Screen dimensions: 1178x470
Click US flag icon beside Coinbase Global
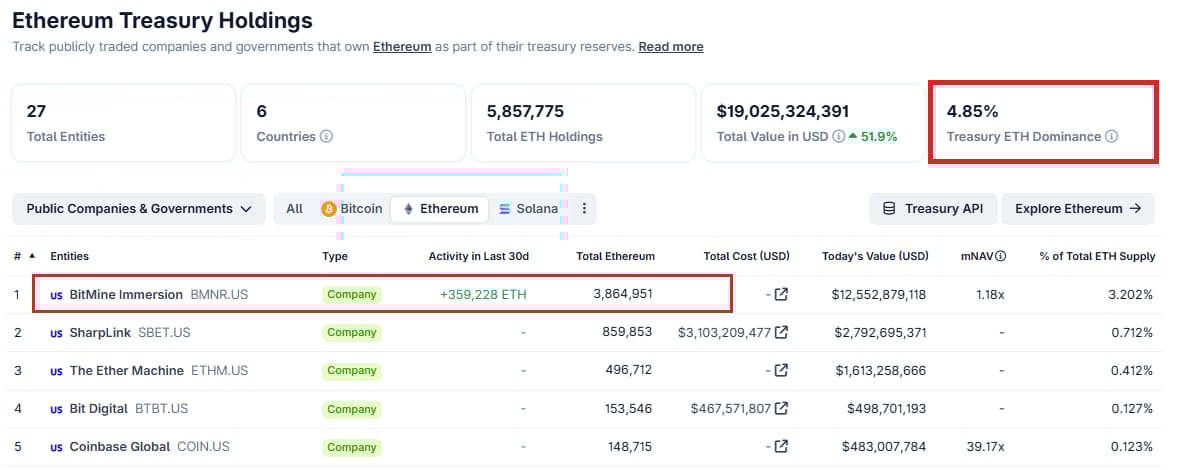(x=56, y=447)
